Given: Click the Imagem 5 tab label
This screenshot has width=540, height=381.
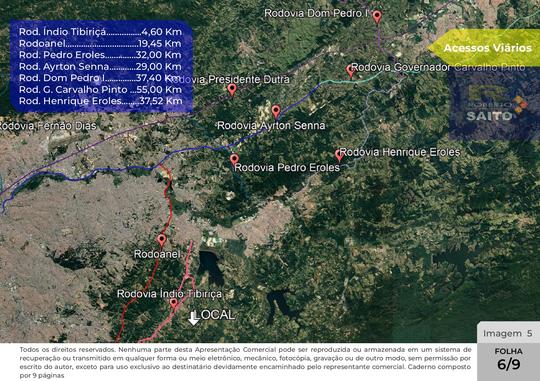Looking at the screenshot, I should [508, 333].
